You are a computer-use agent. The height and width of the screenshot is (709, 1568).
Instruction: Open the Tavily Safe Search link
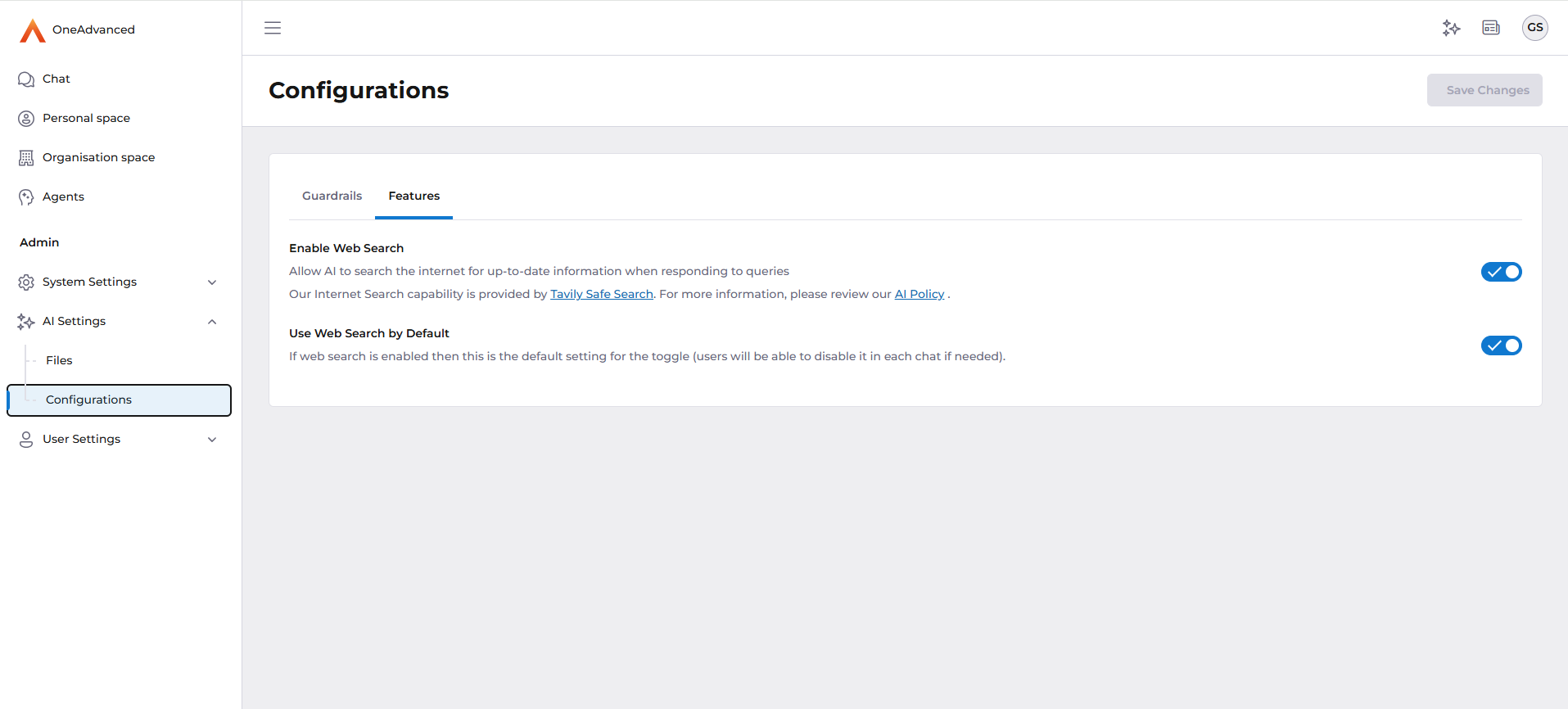pyautogui.click(x=601, y=294)
